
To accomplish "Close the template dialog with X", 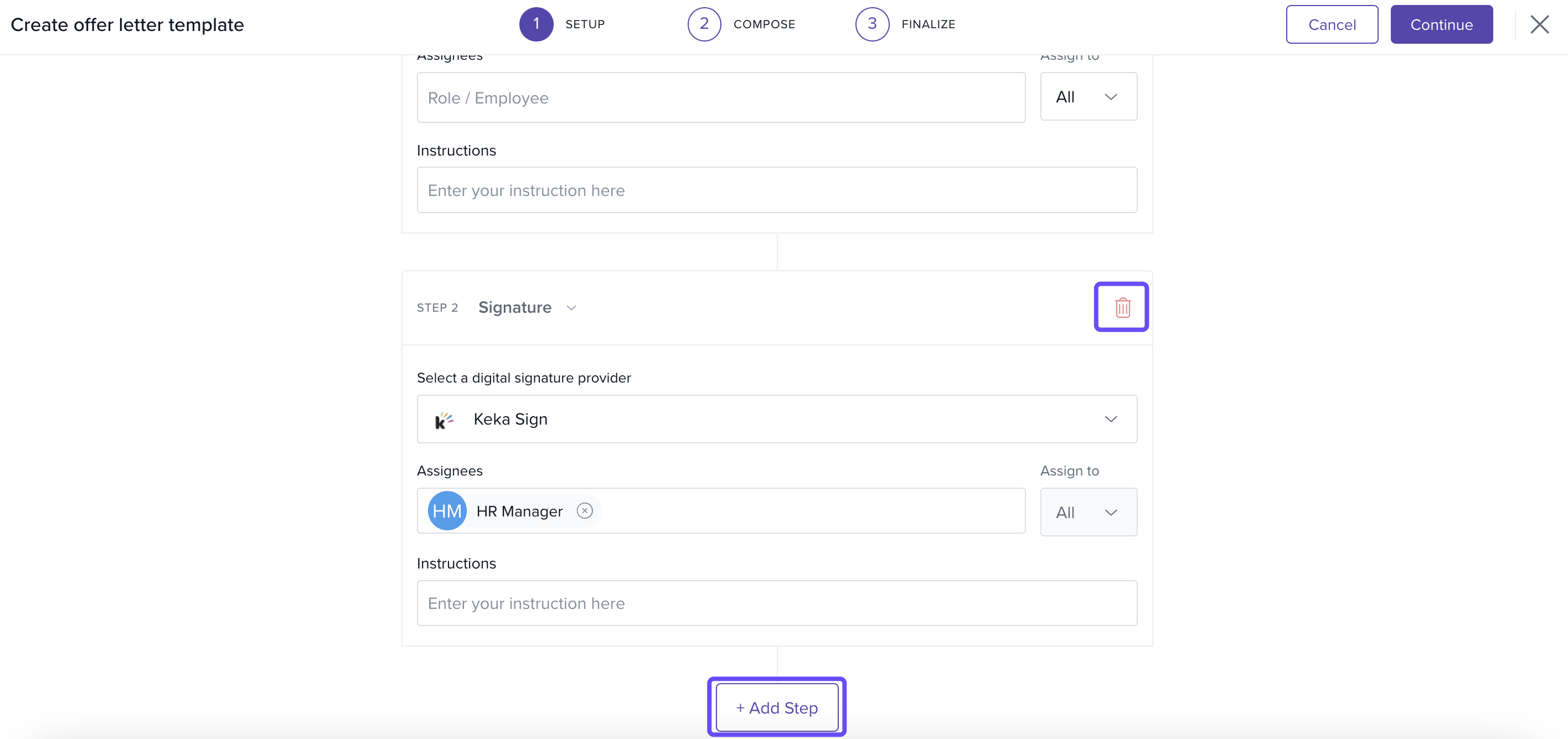I will point(1539,25).
